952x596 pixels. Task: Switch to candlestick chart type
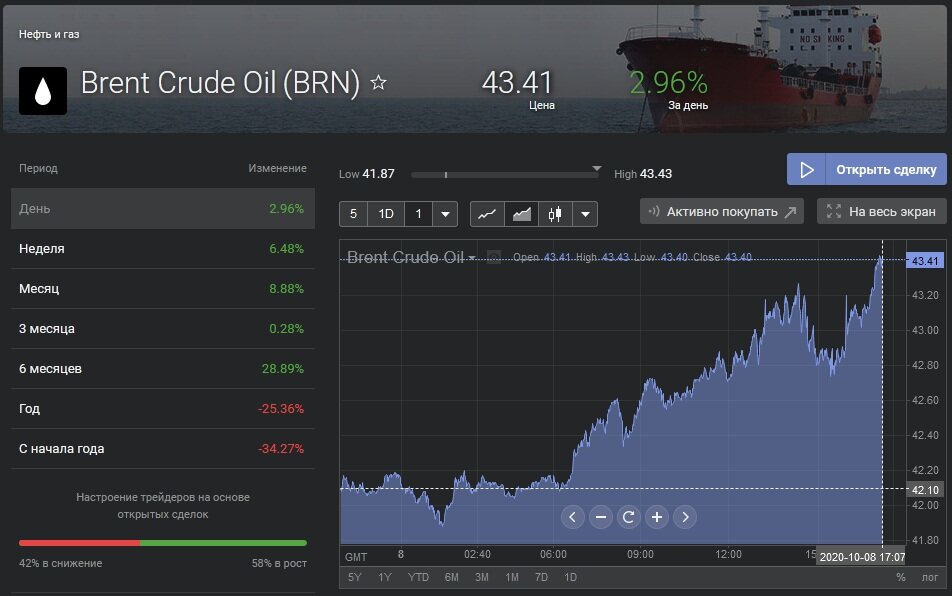click(x=555, y=213)
